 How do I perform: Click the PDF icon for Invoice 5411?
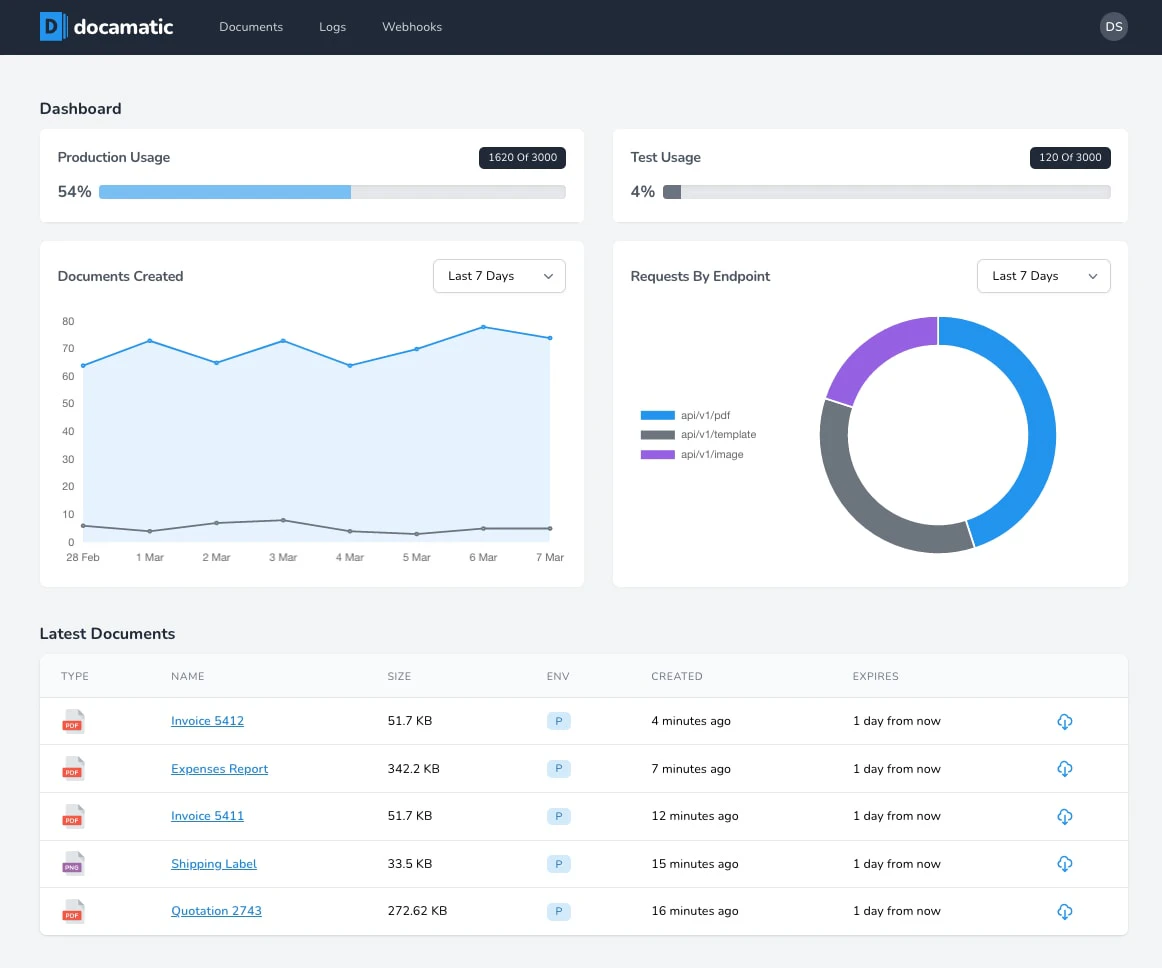[x=72, y=816]
